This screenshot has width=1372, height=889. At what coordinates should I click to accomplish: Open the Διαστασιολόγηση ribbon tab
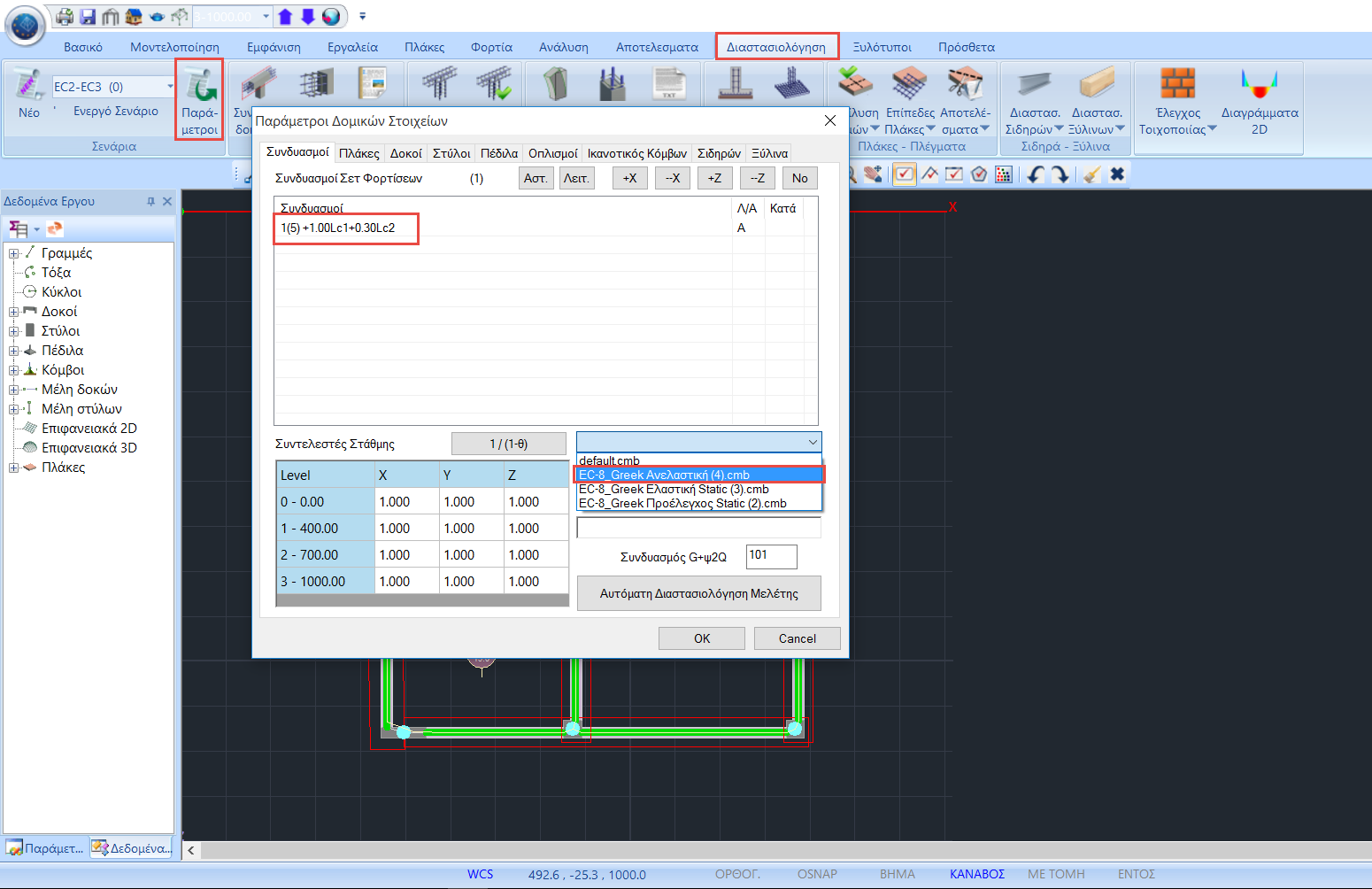[776, 47]
